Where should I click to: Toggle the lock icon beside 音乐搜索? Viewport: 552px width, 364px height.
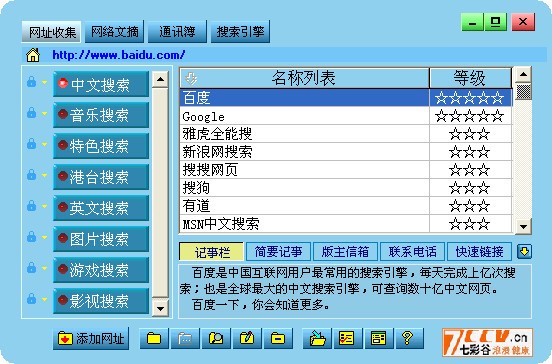[31, 113]
